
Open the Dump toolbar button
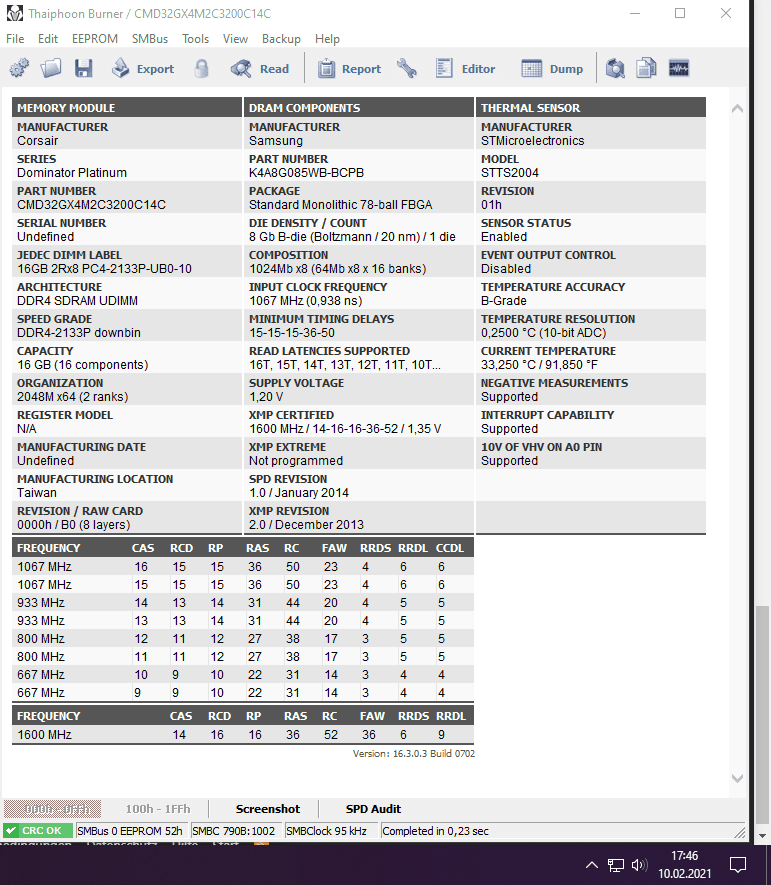551,69
